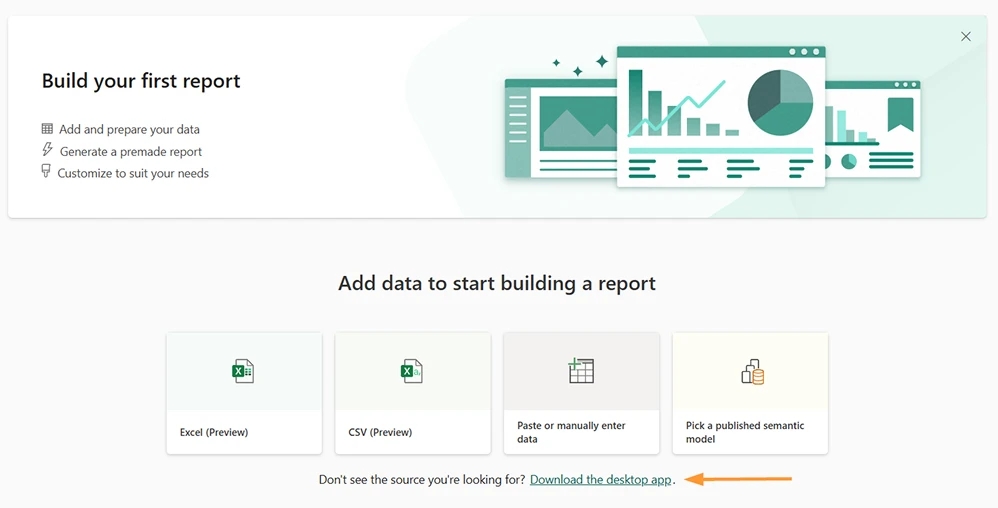Click the brush icon beside Customize to suit

46,171
